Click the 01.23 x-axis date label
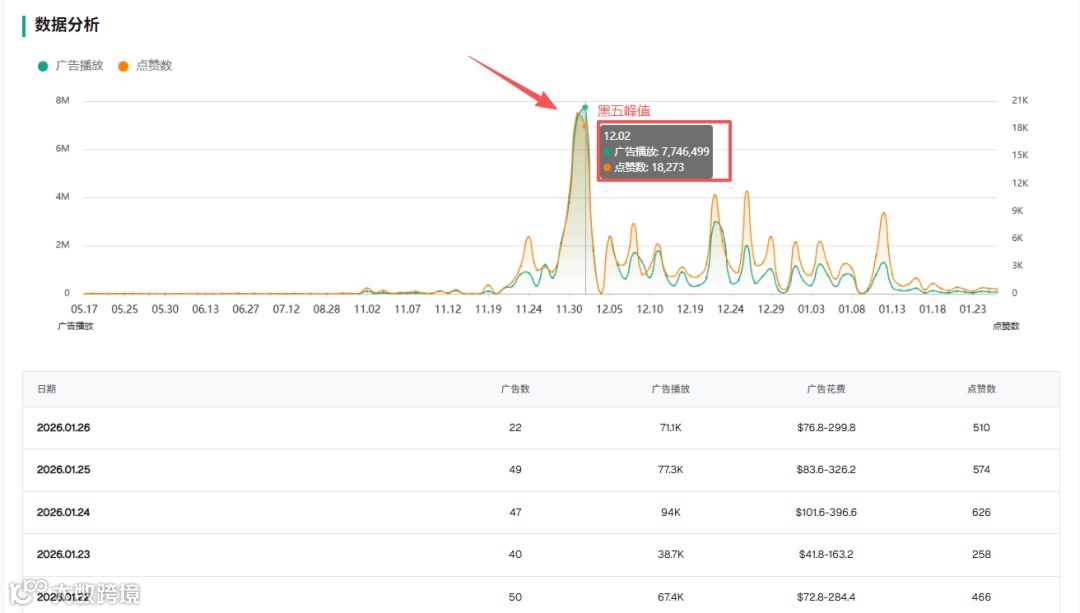 pos(973,309)
